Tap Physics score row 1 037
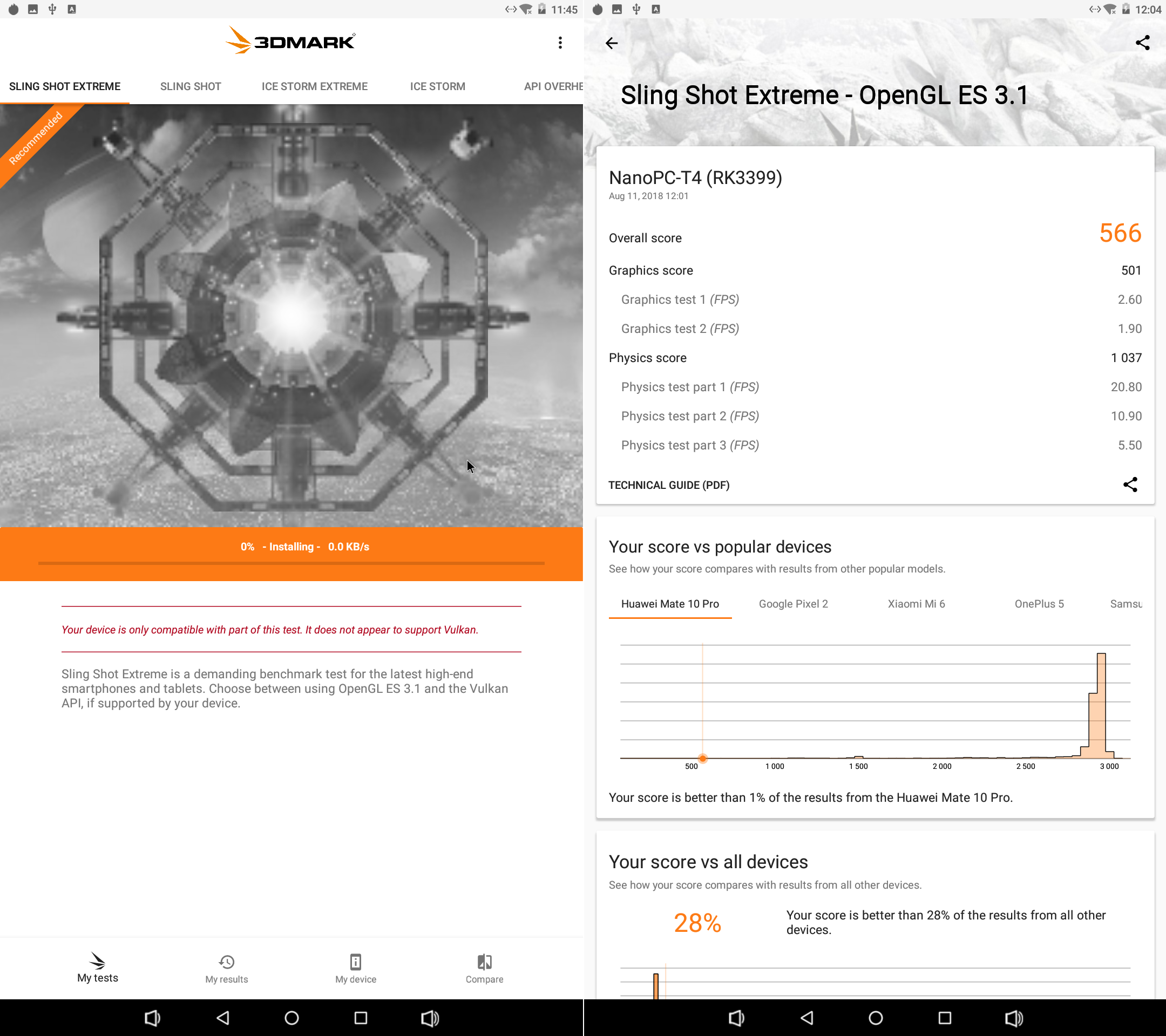 pos(875,358)
